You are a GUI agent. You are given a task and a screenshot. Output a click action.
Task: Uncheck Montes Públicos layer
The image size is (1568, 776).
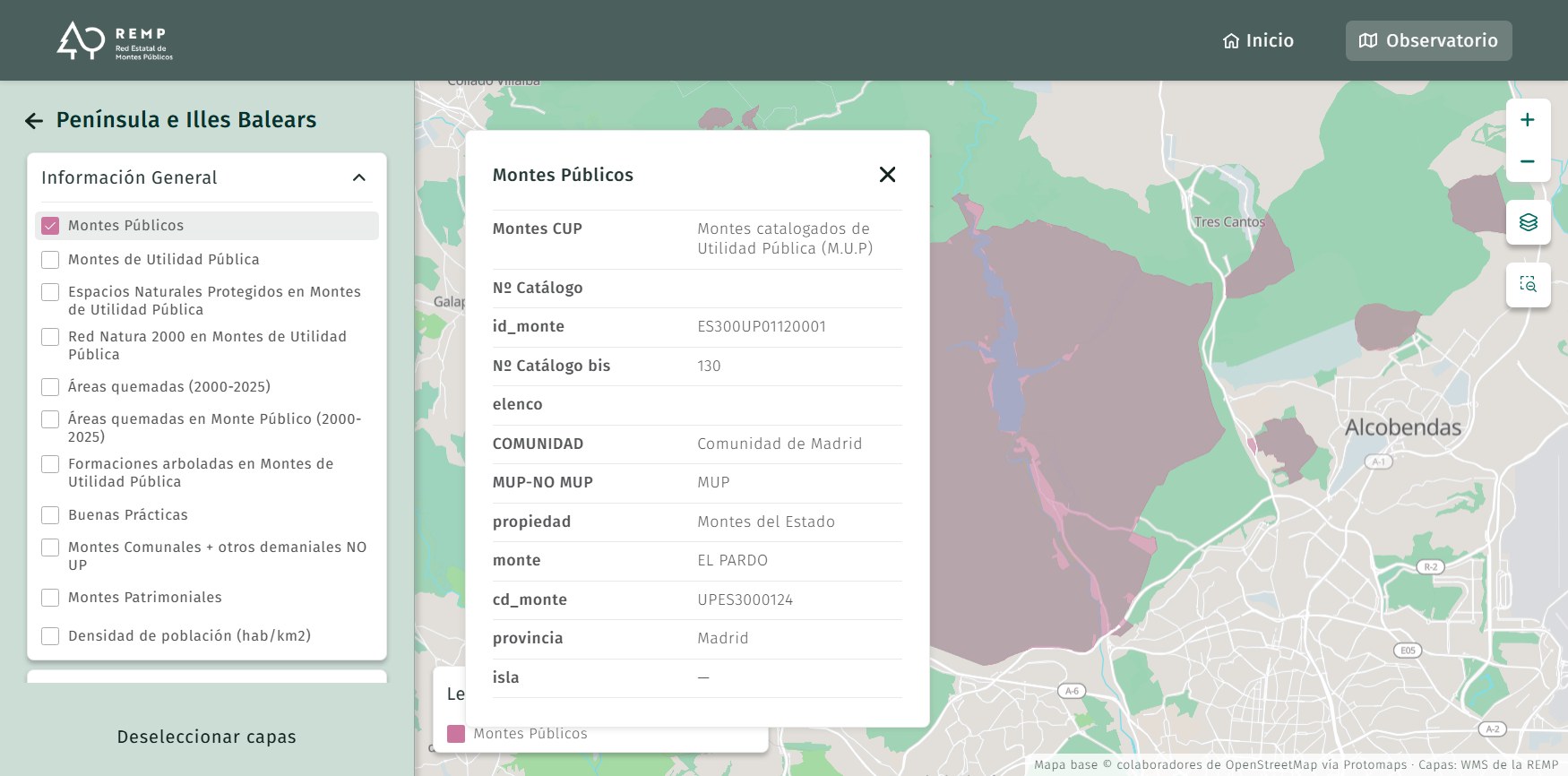pos(50,226)
